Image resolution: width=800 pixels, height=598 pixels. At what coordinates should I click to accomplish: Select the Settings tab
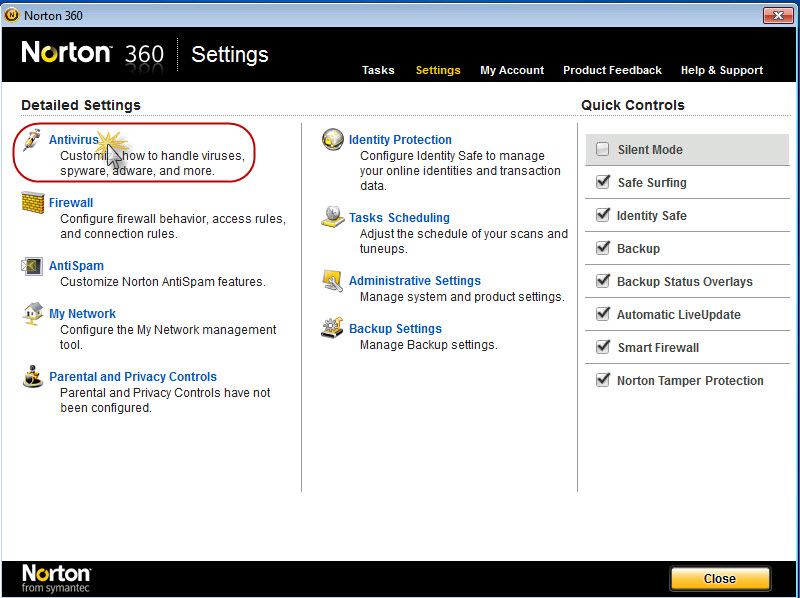(x=438, y=70)
